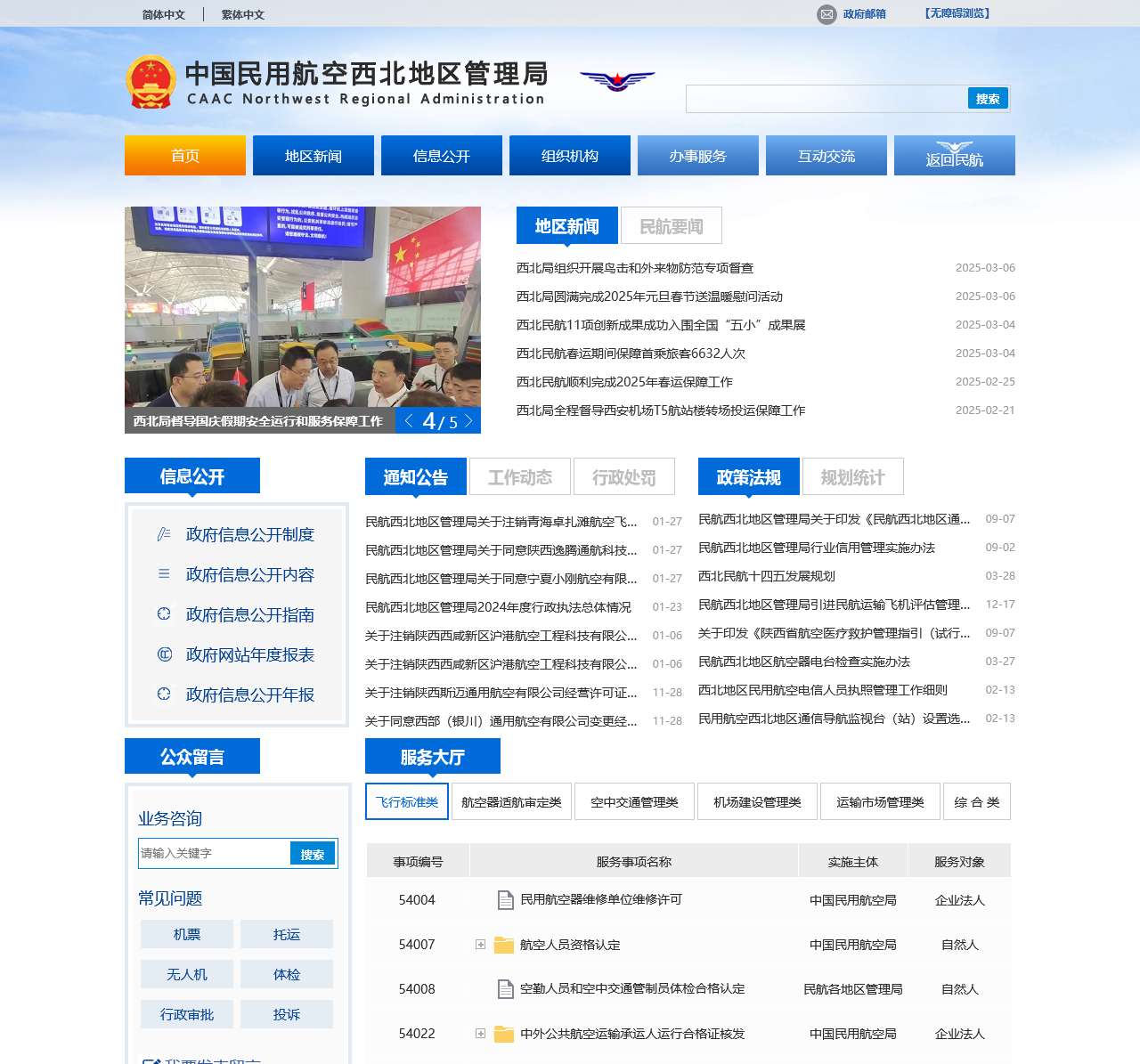Open the 信息公开 navigation menu
1140x1064 pixels.
pos(442,156)
